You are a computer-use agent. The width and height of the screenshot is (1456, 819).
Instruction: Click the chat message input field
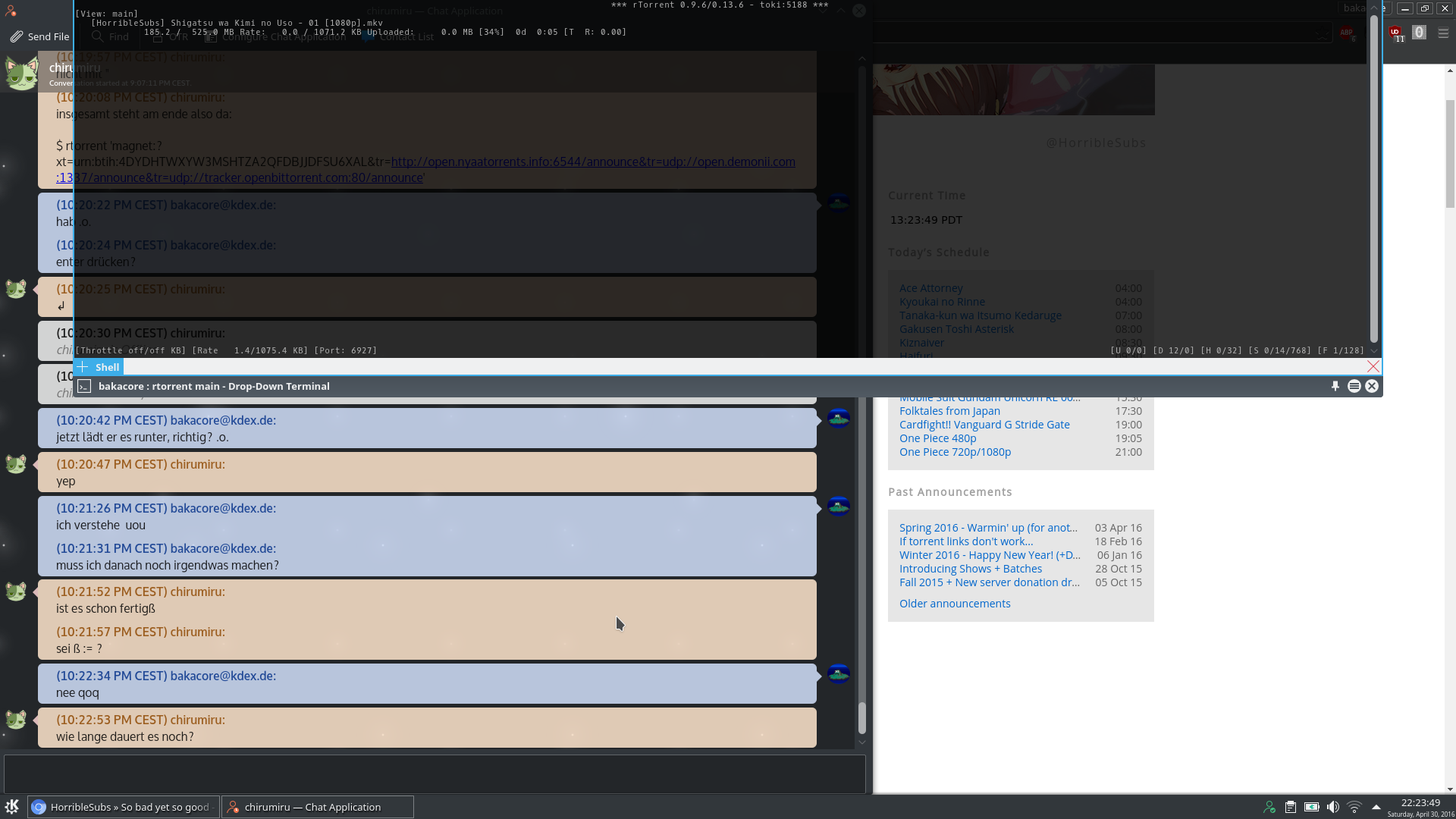tap(435, 773)
